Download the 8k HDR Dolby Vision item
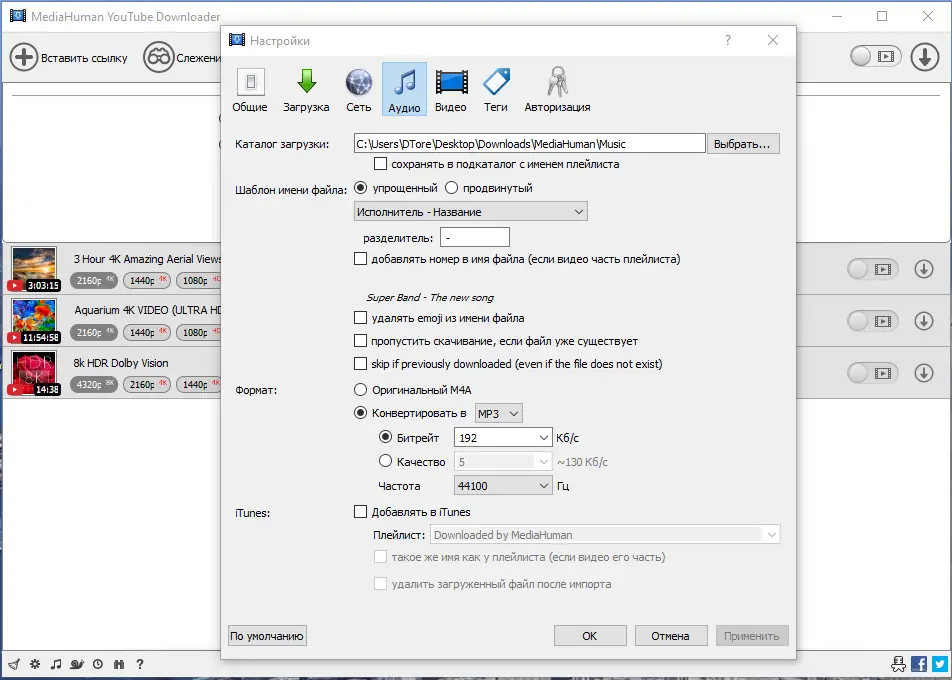Image resolution: width=952 pixels, height=680 pixels. click(x=923, y=373)
